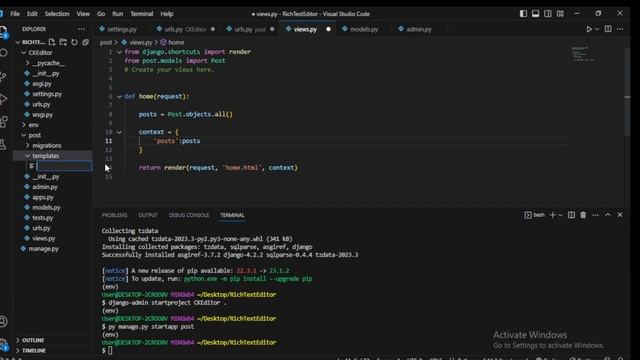Run the Python file
Viewport: 640px width, 360px height.
click(589, 29)
